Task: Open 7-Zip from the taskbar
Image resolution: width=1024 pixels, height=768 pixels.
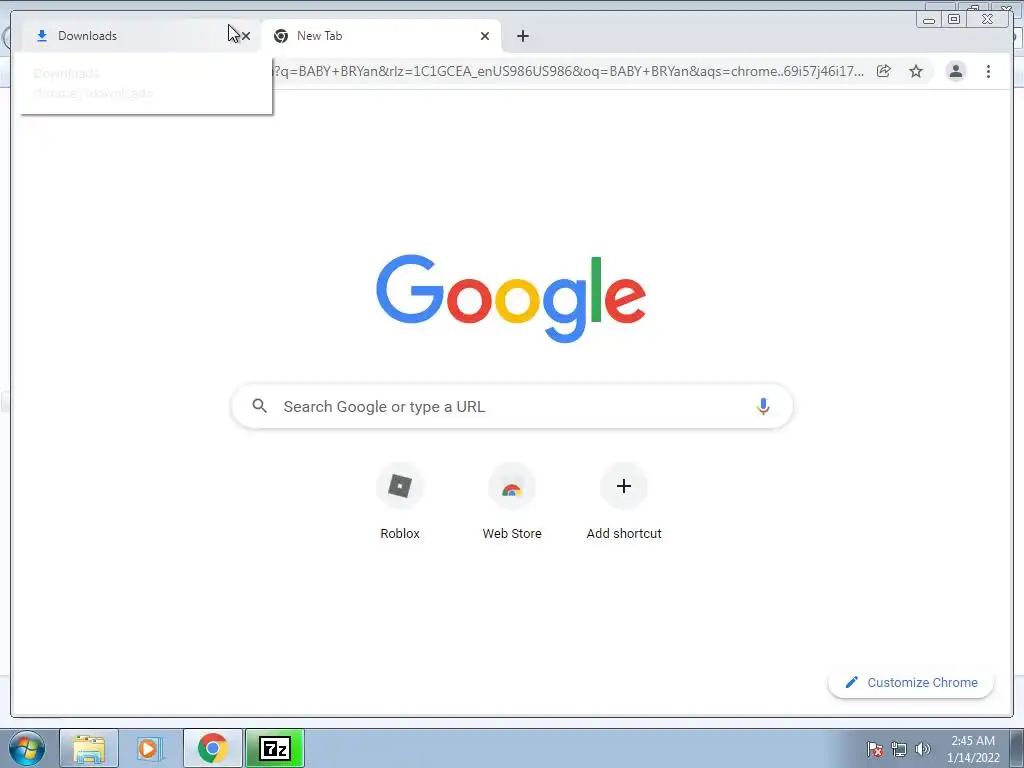Action: coord(274,748)
